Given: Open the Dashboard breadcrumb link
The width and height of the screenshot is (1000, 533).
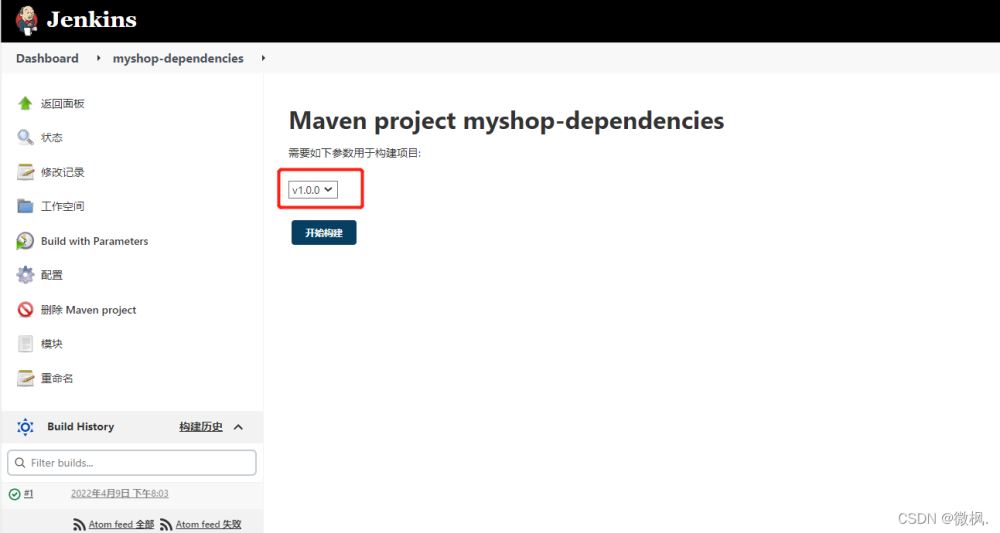Looking at the screenshot, I should pyautogui.click(x=47, y=58).
